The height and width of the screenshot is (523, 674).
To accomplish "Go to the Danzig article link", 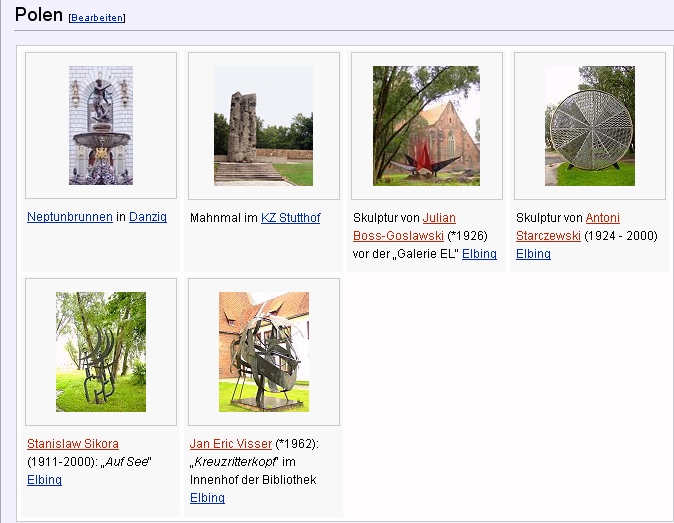I will [x=148, y=217].
